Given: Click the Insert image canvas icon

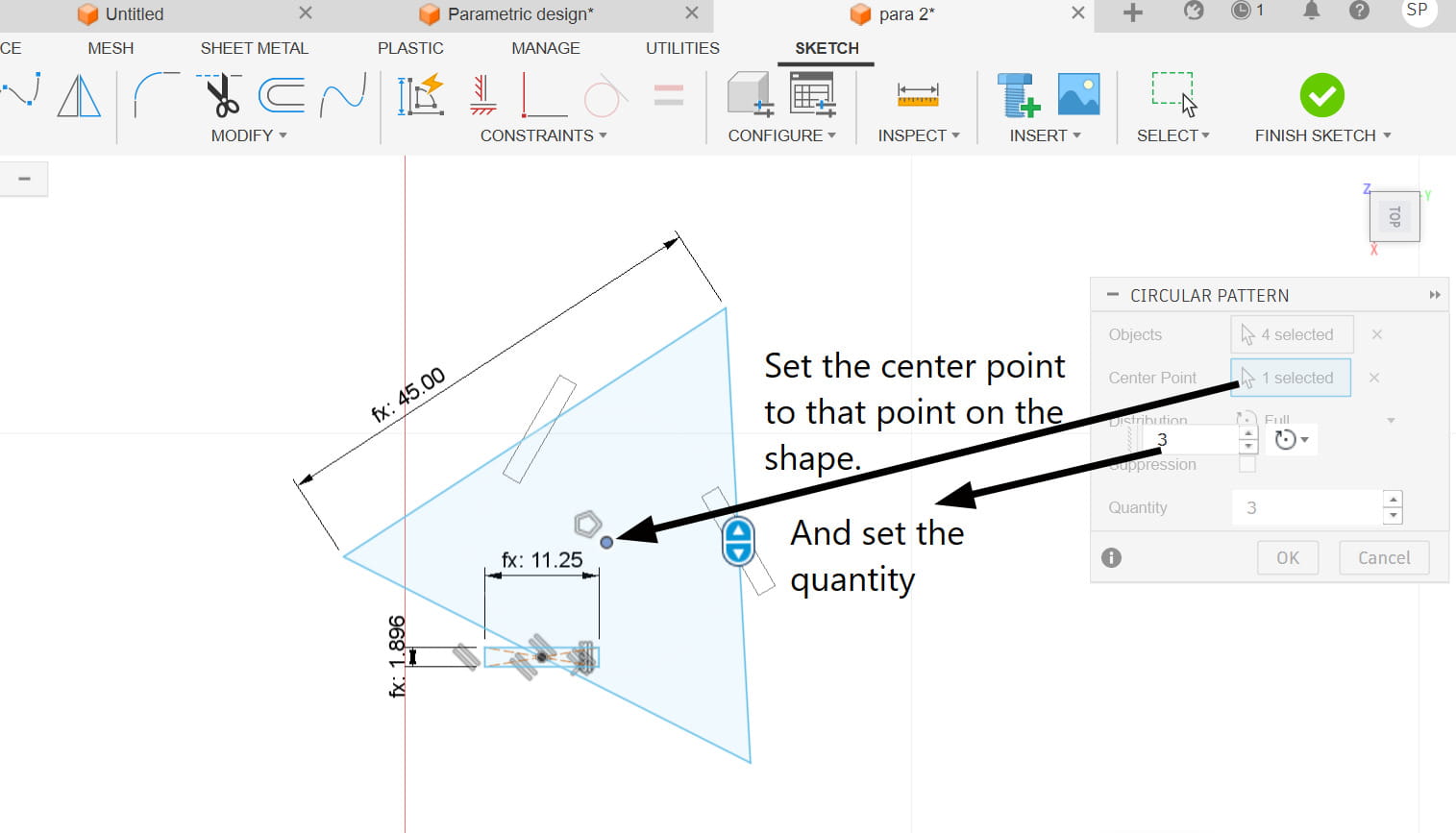Looking at the screenshot, I should pyautogui.click(x=1079, y=95).
